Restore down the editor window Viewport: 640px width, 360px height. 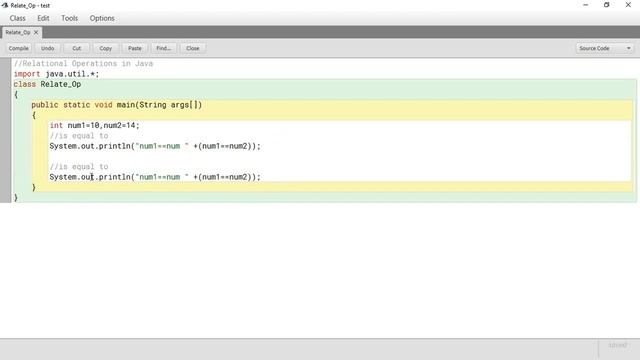(607, 5)
